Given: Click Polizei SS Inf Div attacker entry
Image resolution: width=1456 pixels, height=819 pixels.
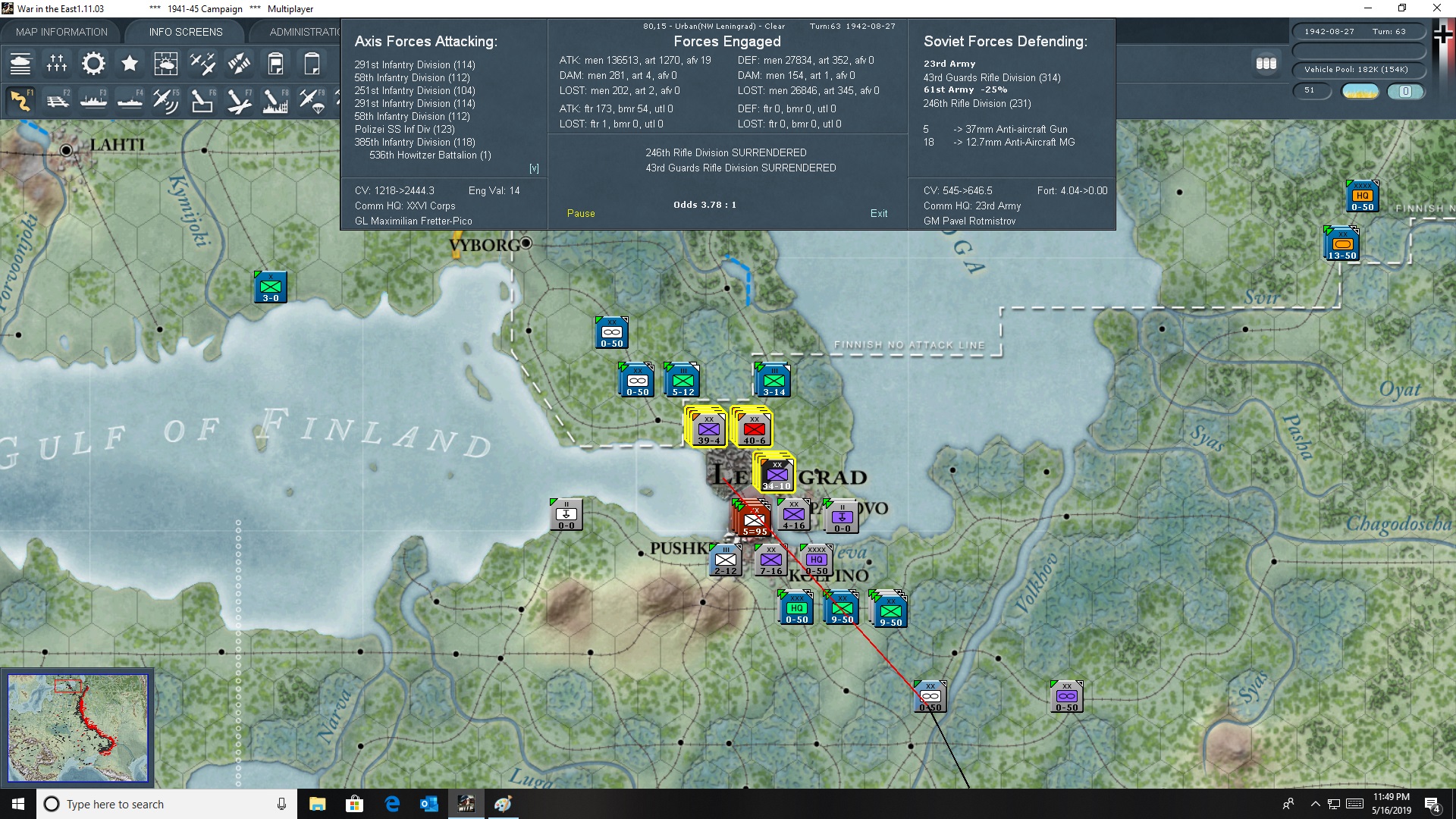Looking at the screenshot, I should click(x=404, y=130).
